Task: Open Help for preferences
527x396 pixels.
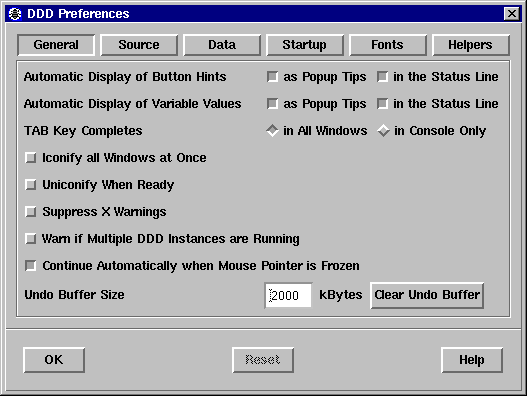Action: 472,360
